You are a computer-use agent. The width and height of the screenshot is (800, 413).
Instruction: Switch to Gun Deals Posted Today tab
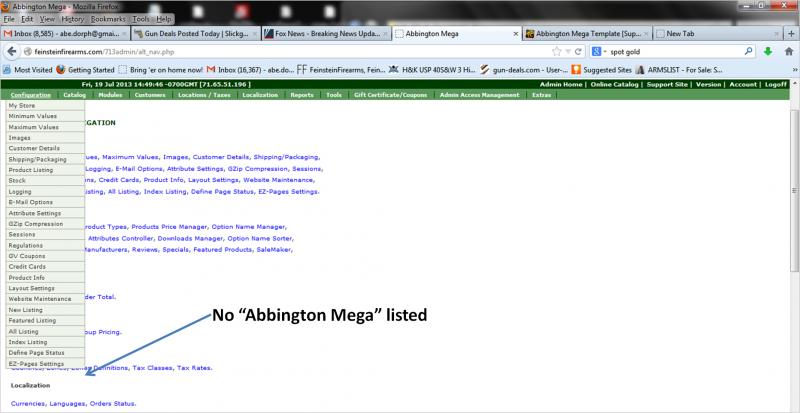[195, 34]
